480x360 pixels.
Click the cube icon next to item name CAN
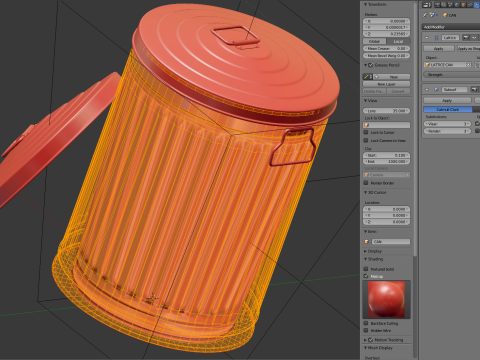pos(367,242)
